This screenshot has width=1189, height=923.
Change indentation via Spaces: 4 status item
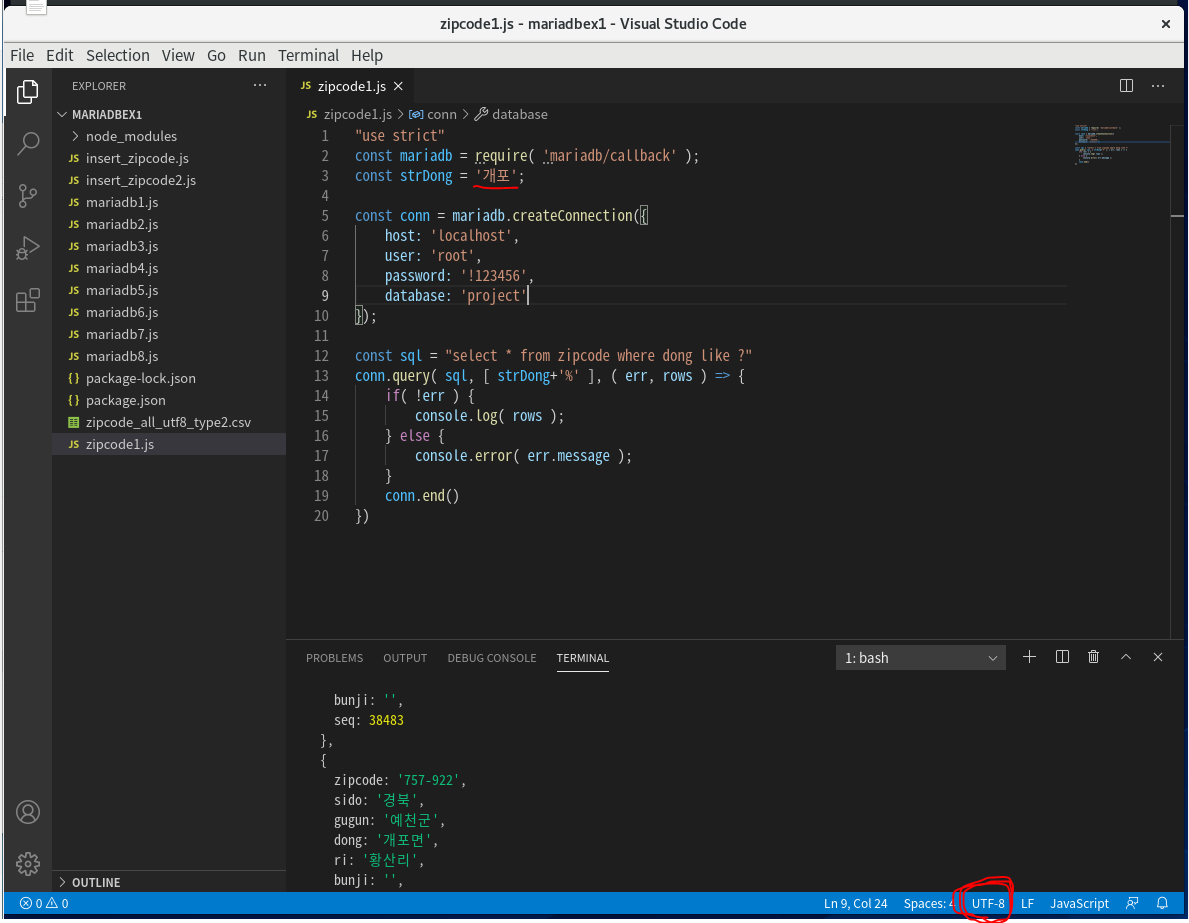pyautogui.click(x=928, y=903)
